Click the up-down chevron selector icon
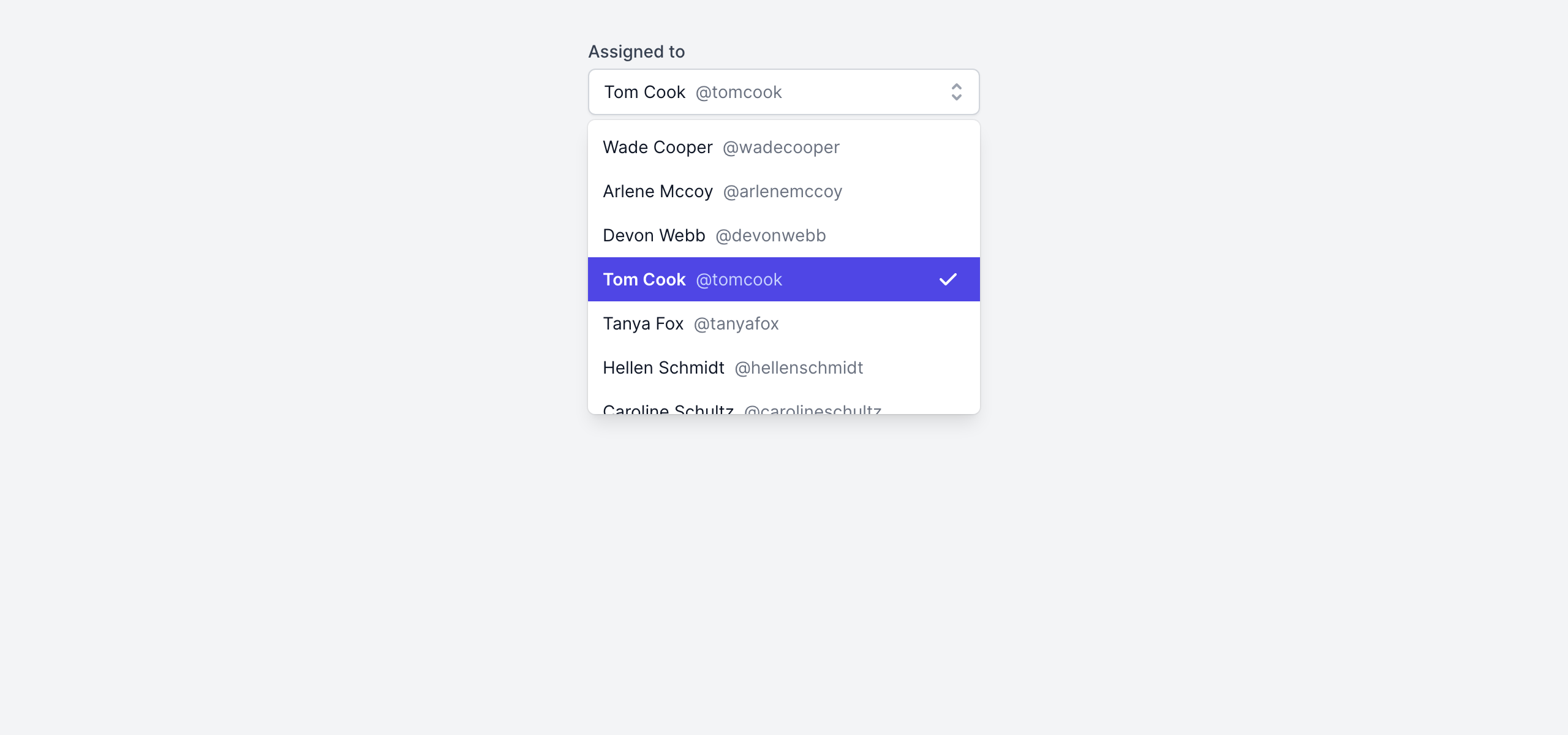1568x735 pixels. point(956,92)
